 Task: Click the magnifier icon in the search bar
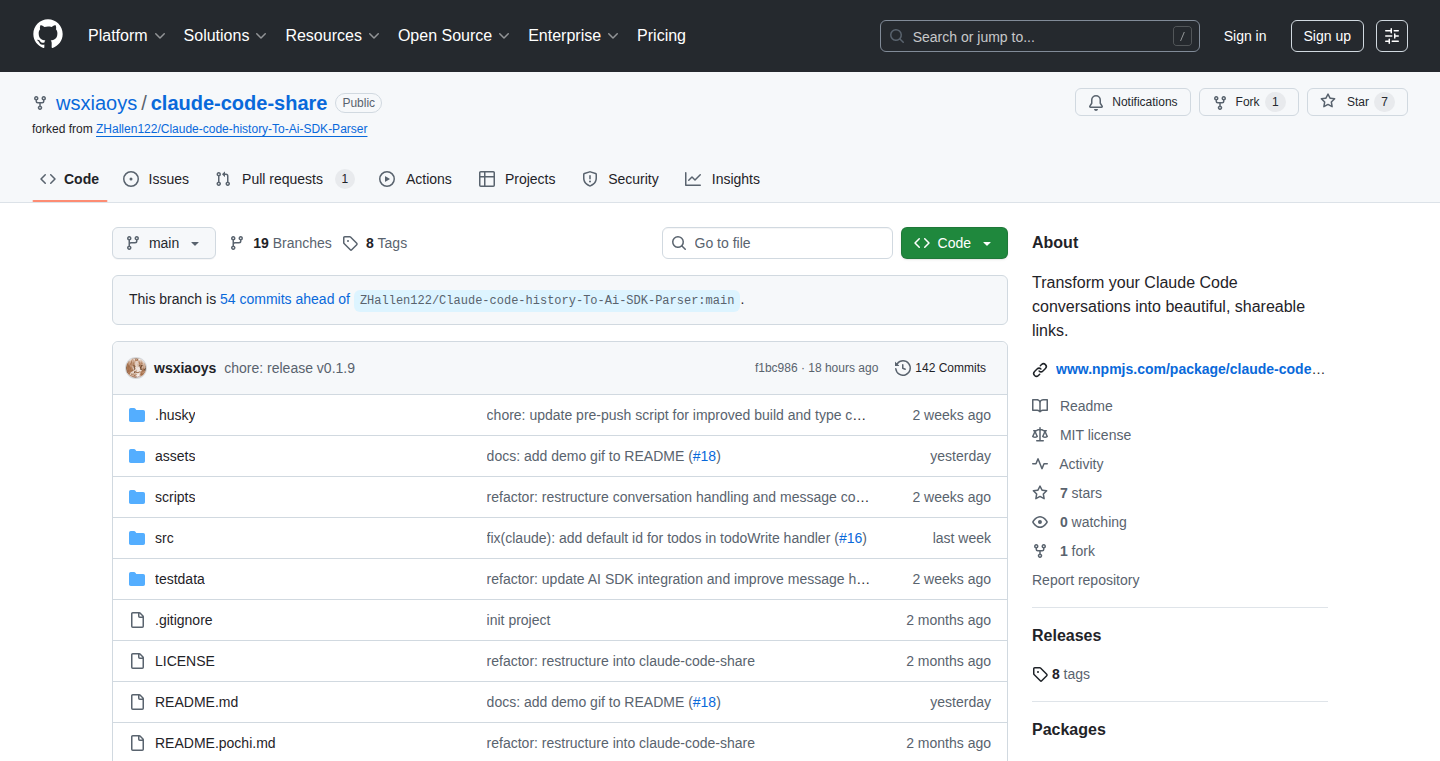pos(897,36)
